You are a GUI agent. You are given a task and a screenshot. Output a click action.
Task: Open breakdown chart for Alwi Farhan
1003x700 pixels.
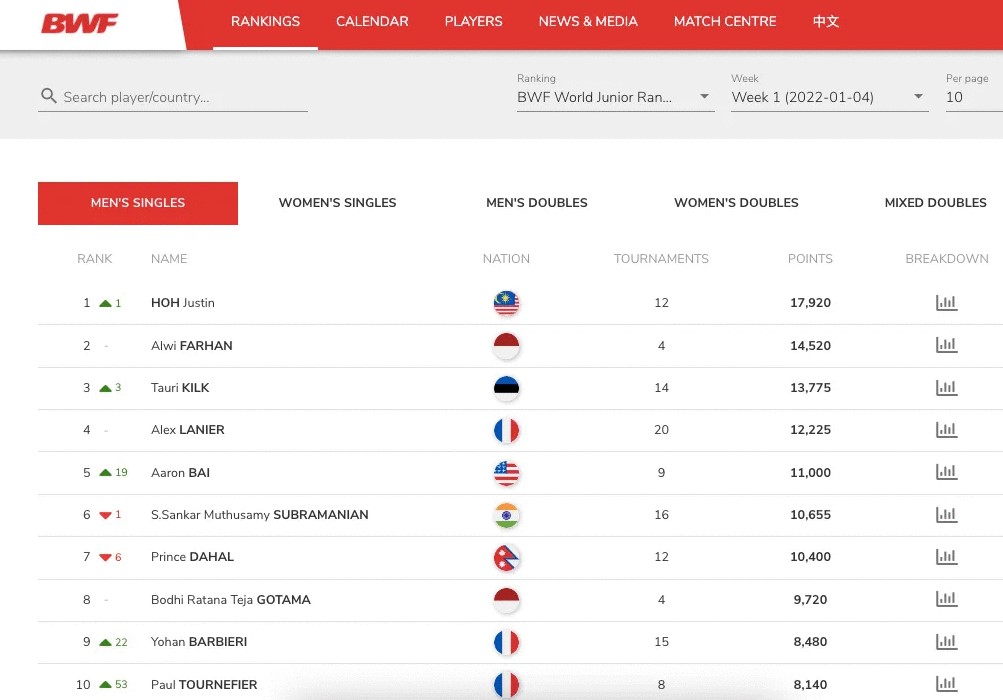coord(946,345)
